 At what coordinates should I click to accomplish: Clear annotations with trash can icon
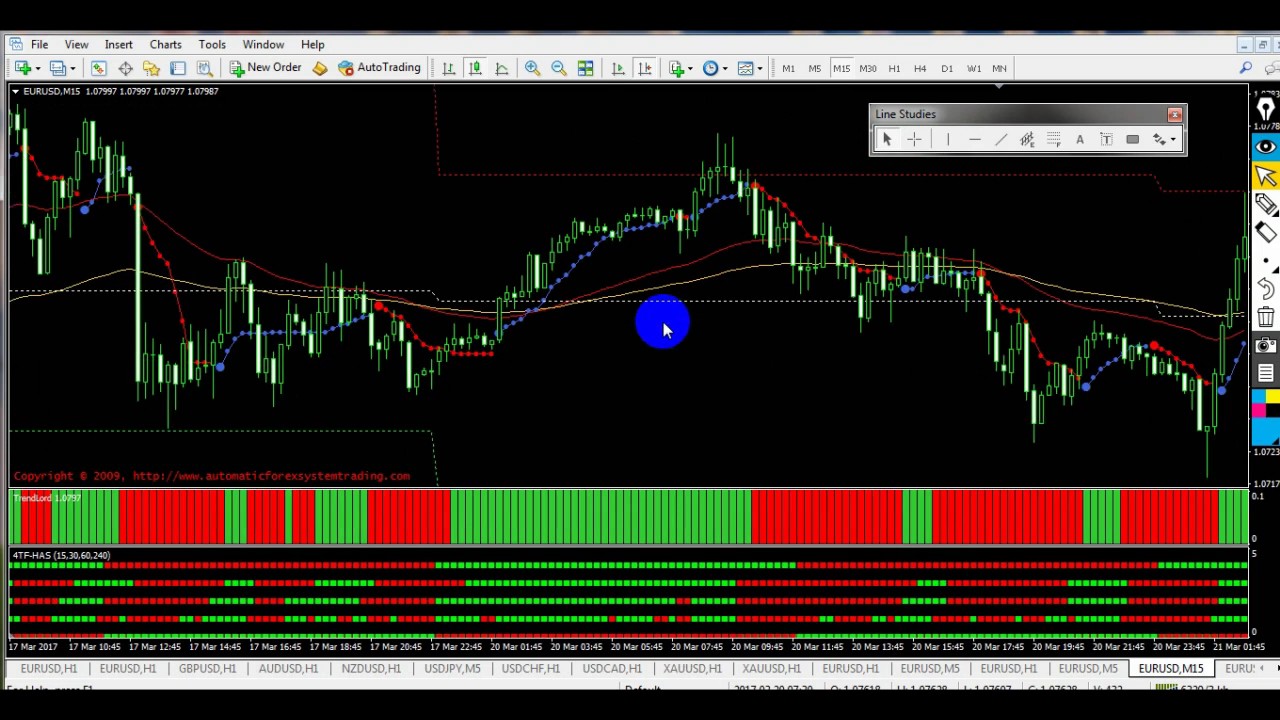click(1265, 318)
